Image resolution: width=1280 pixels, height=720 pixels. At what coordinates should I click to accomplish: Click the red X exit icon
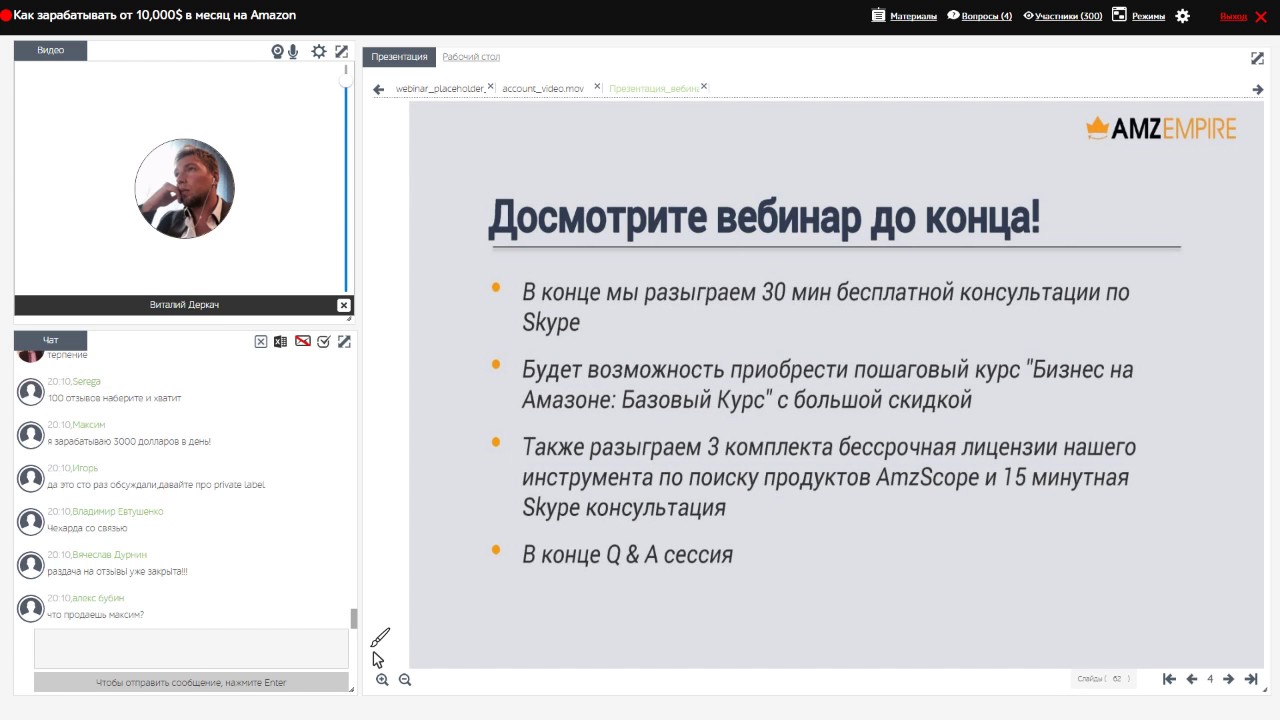coord(1261,16)
